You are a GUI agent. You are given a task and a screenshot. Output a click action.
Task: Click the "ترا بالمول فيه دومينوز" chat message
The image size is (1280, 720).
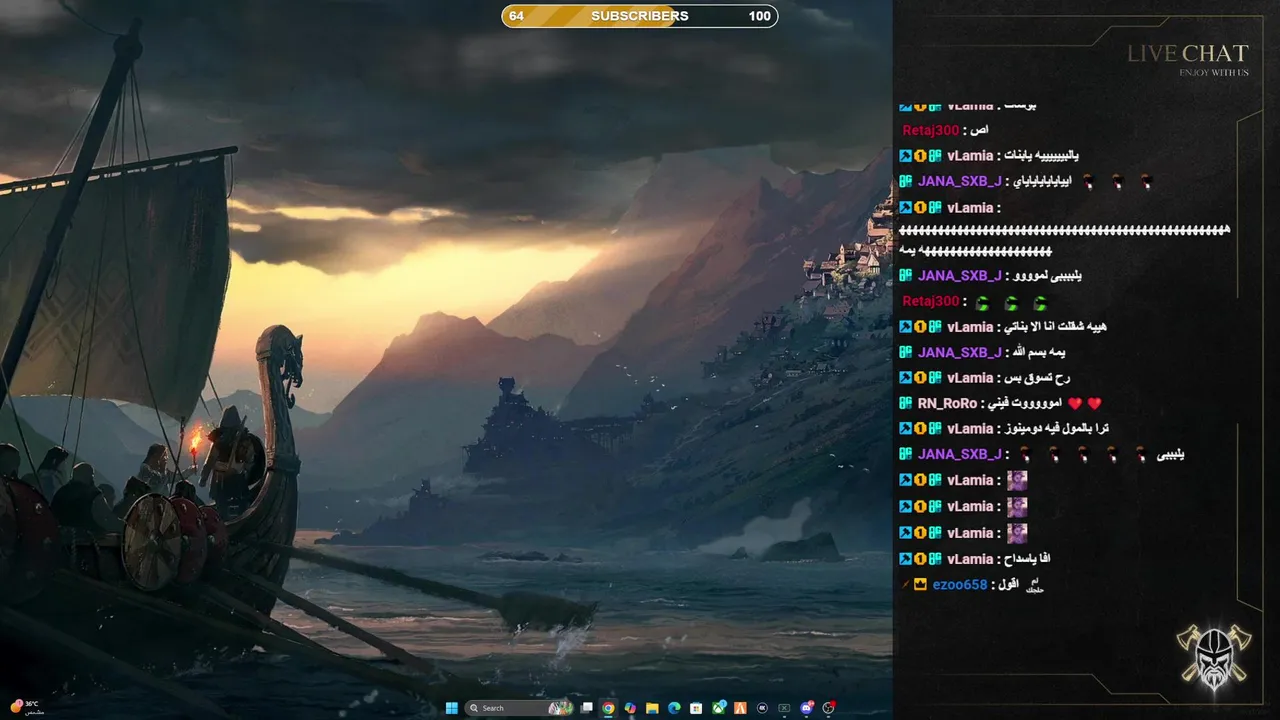[x=1055, y=428]
